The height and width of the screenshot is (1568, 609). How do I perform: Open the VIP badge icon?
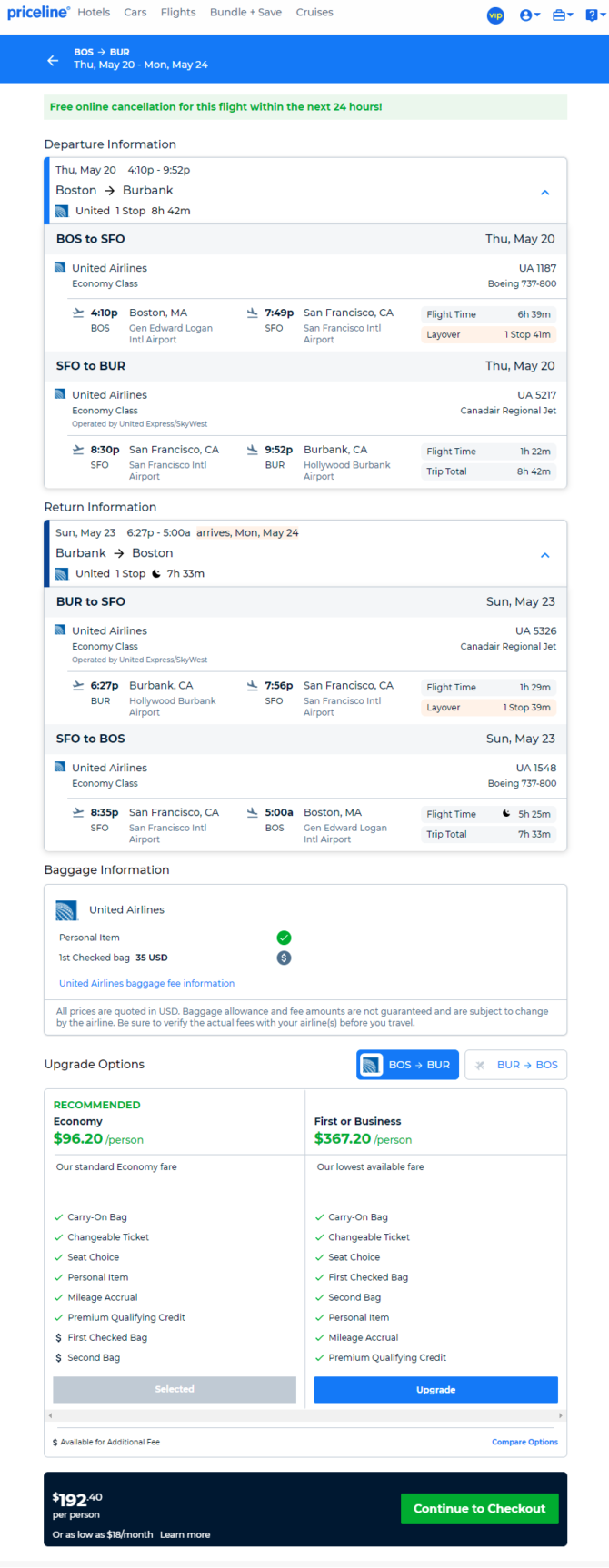tap(495, 15)
